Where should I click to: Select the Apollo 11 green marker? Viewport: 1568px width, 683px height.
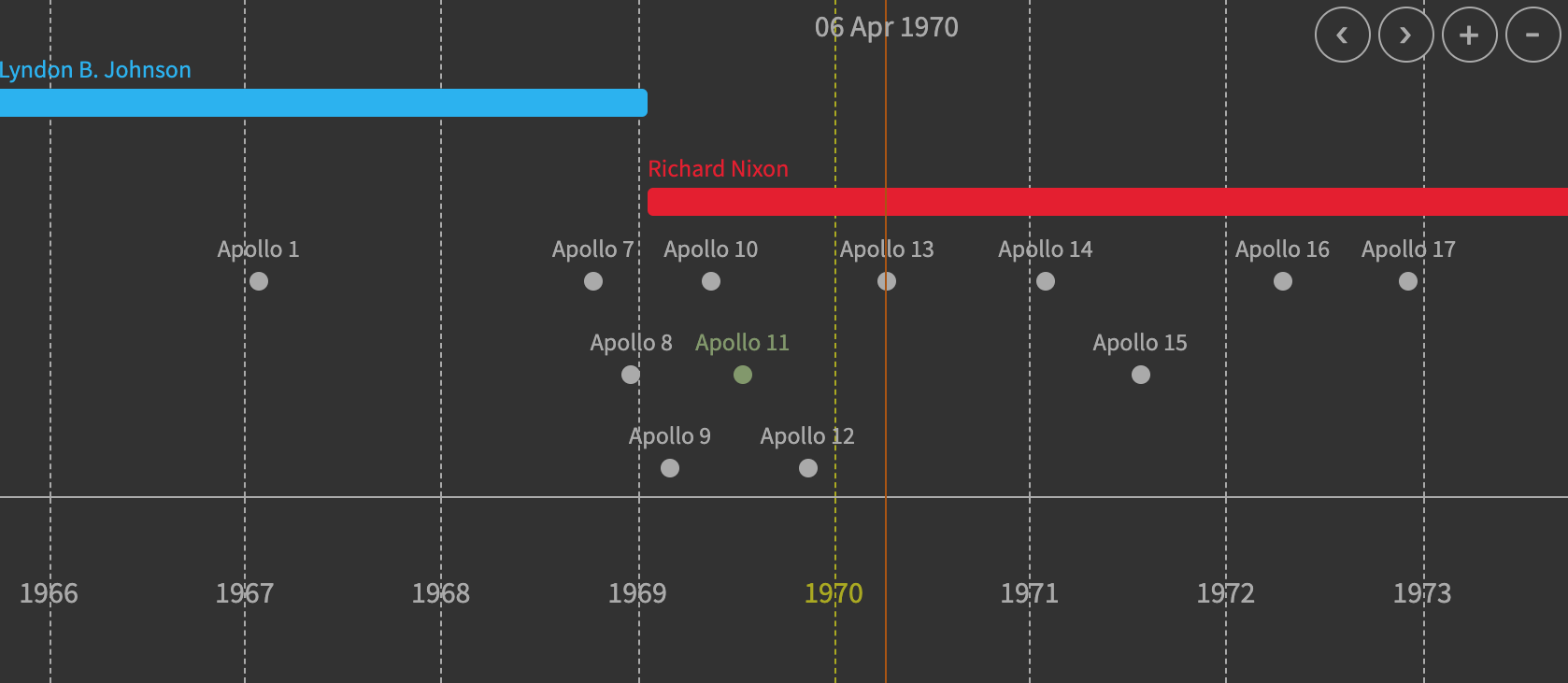743,375
